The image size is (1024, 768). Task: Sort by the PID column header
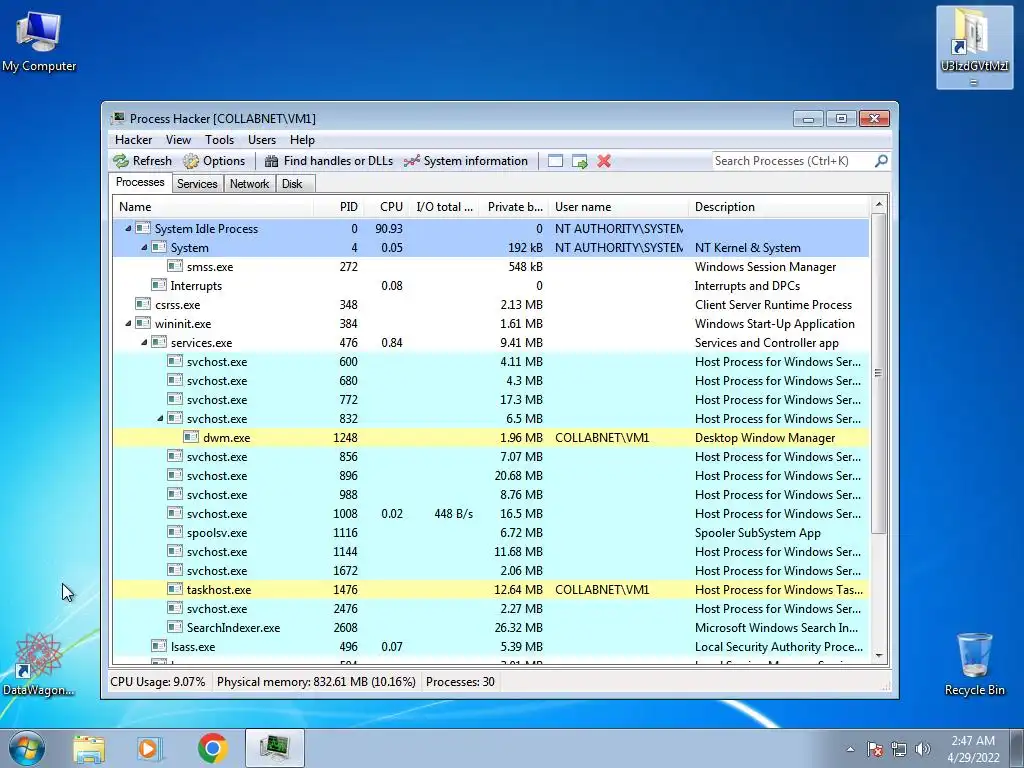[338, 207]
